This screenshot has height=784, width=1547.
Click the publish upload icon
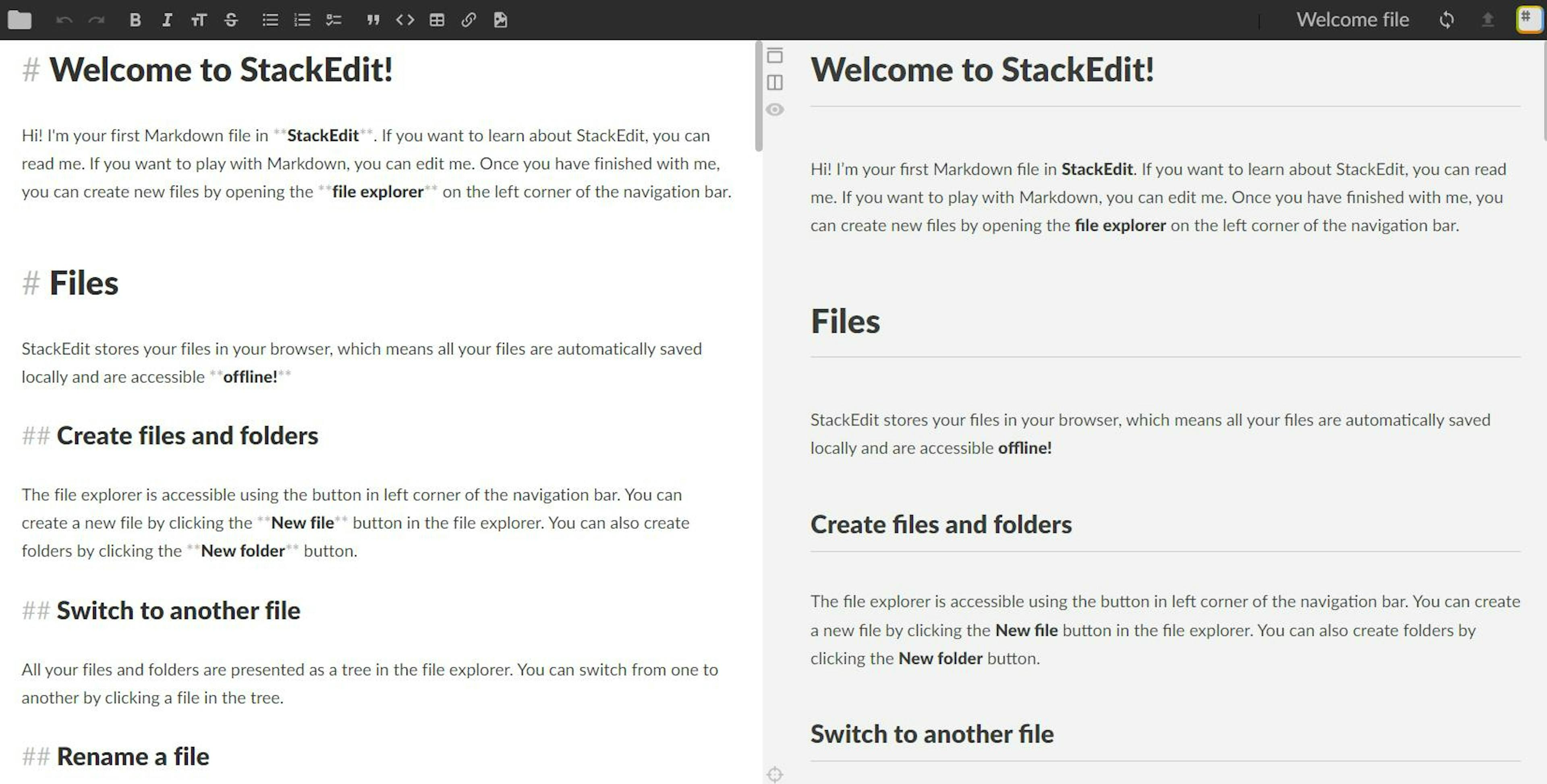(x=1487, y=20)
